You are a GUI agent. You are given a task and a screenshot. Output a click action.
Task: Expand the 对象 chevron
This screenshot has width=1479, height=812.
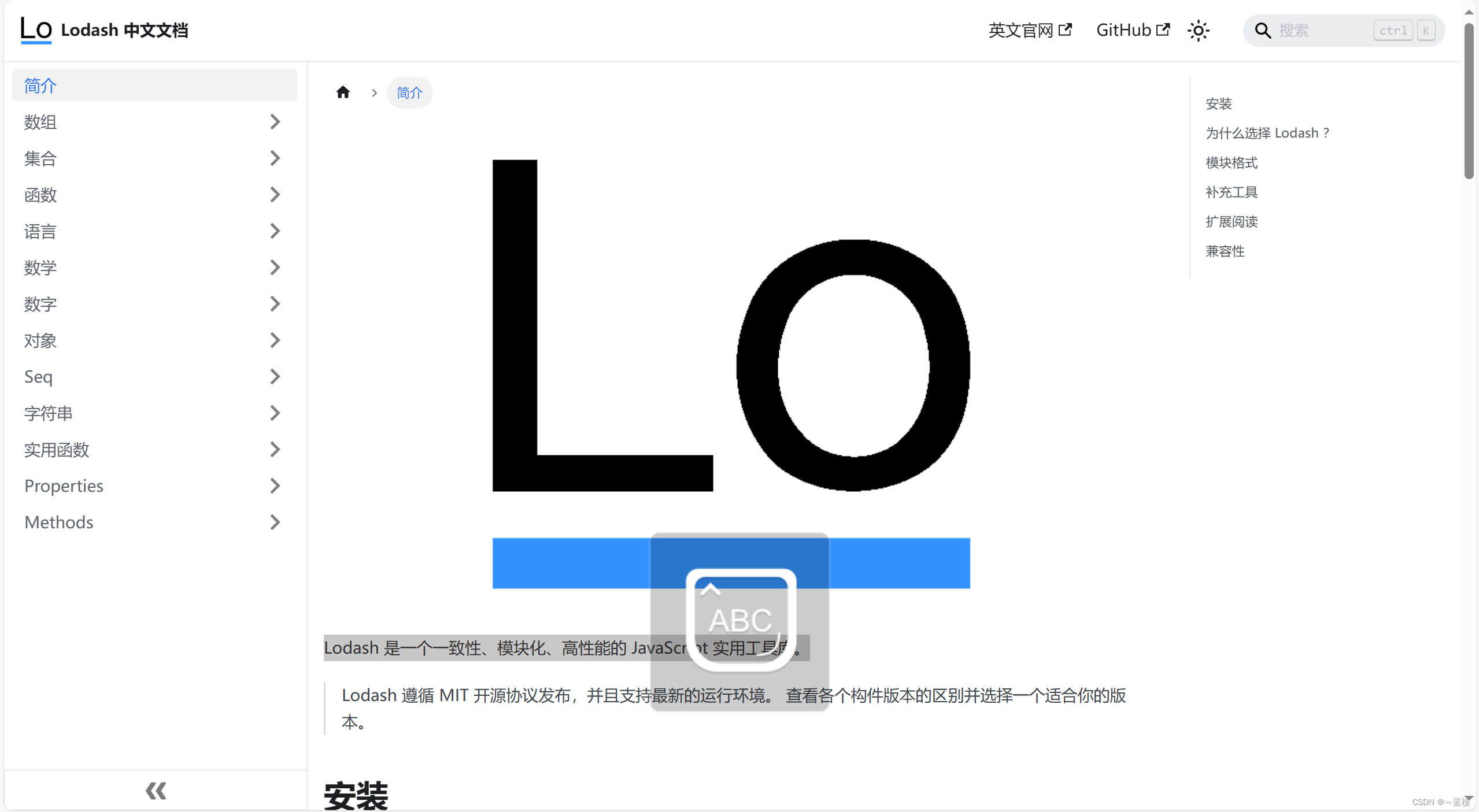275,340
